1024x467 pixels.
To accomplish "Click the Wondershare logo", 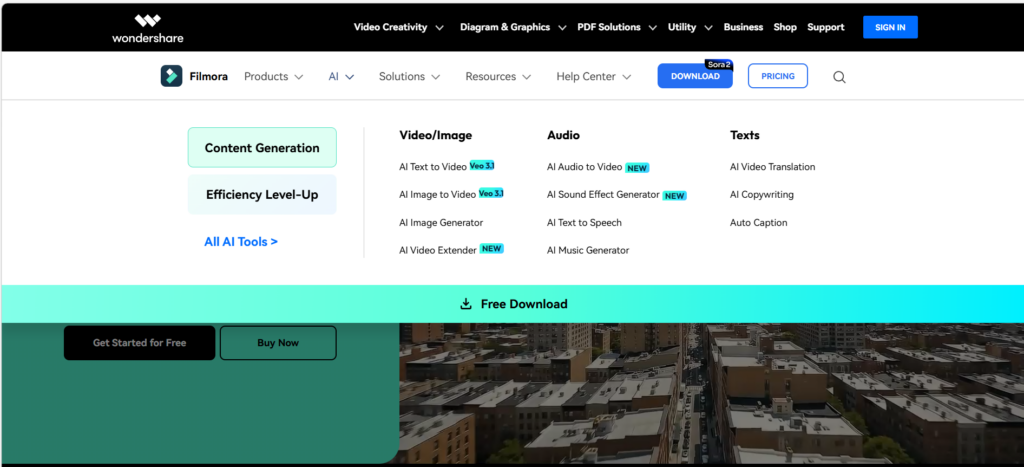I will click(x=147, y=27).
